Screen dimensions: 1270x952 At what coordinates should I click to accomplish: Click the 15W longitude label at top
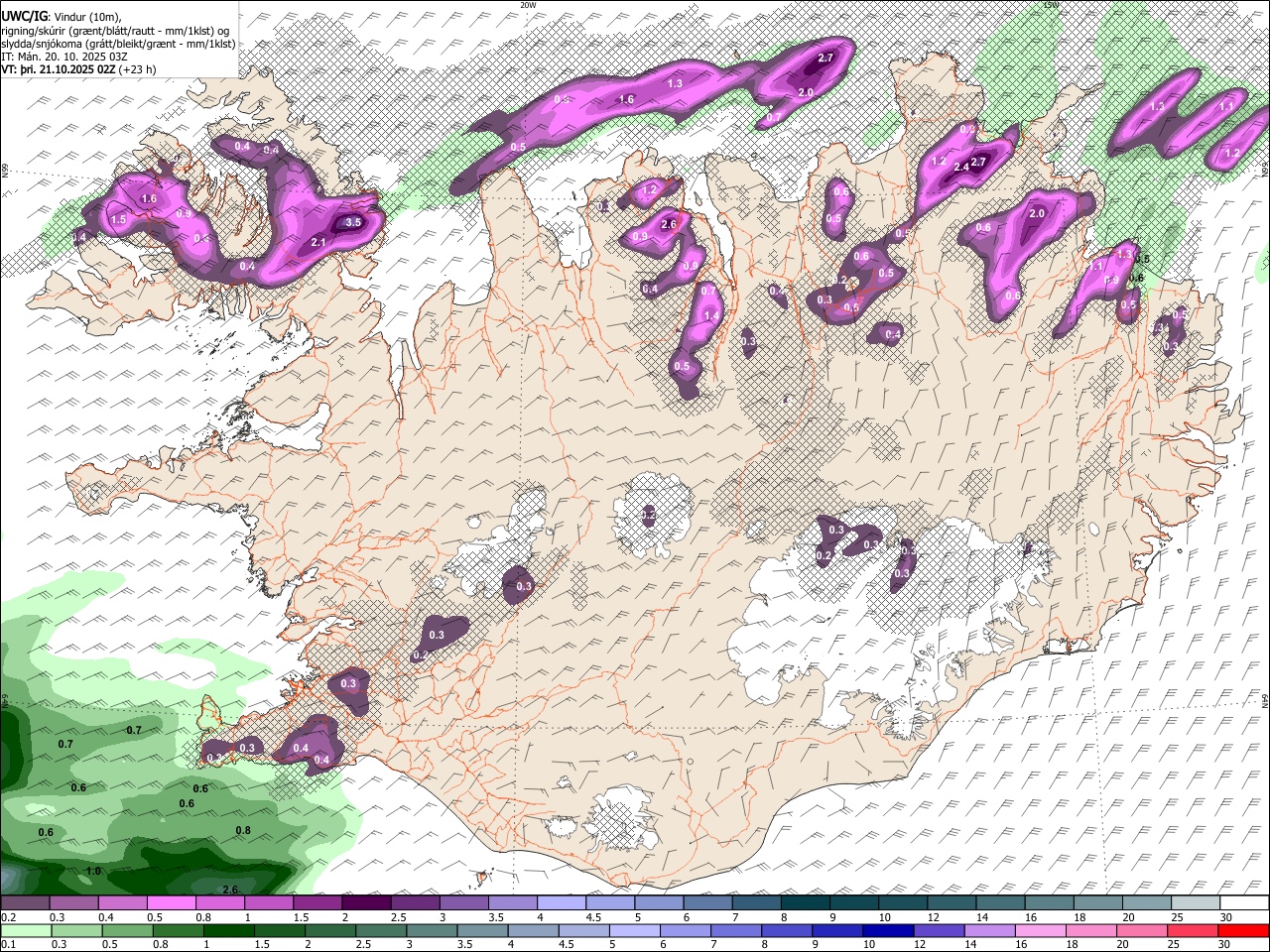(1052, 5)
